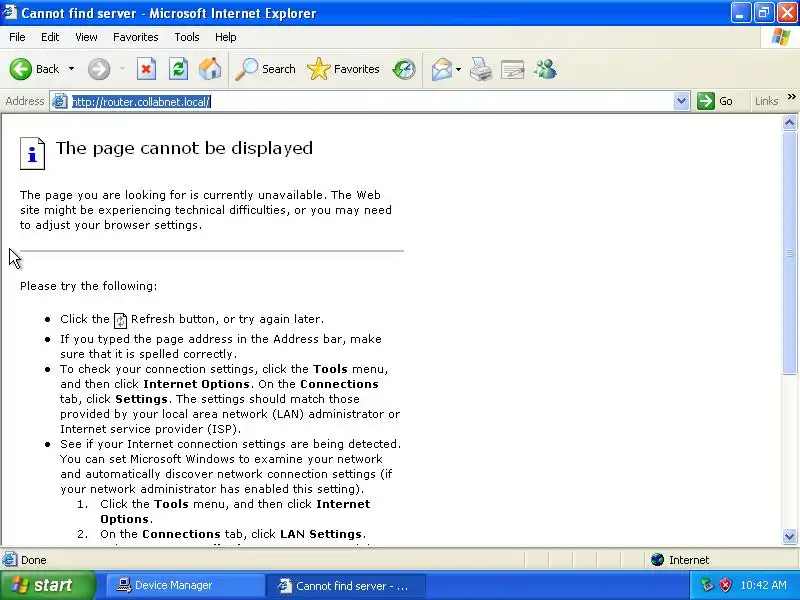The height and width of the screenshot is (600, 800).
Task: Minimize the Internet Explorer window
Action: tap(740, 13)
